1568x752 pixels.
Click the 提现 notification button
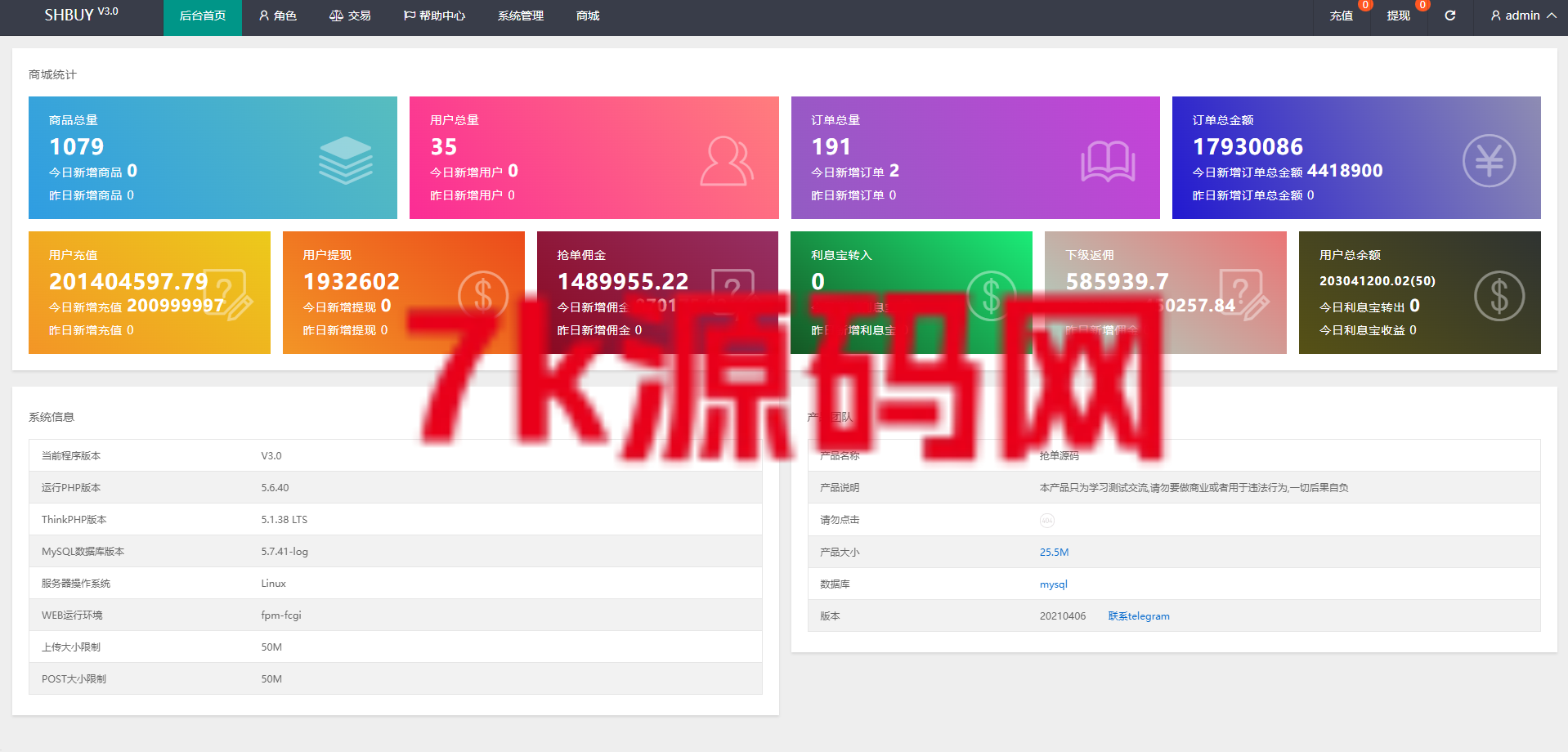(x=1399, y=16)
